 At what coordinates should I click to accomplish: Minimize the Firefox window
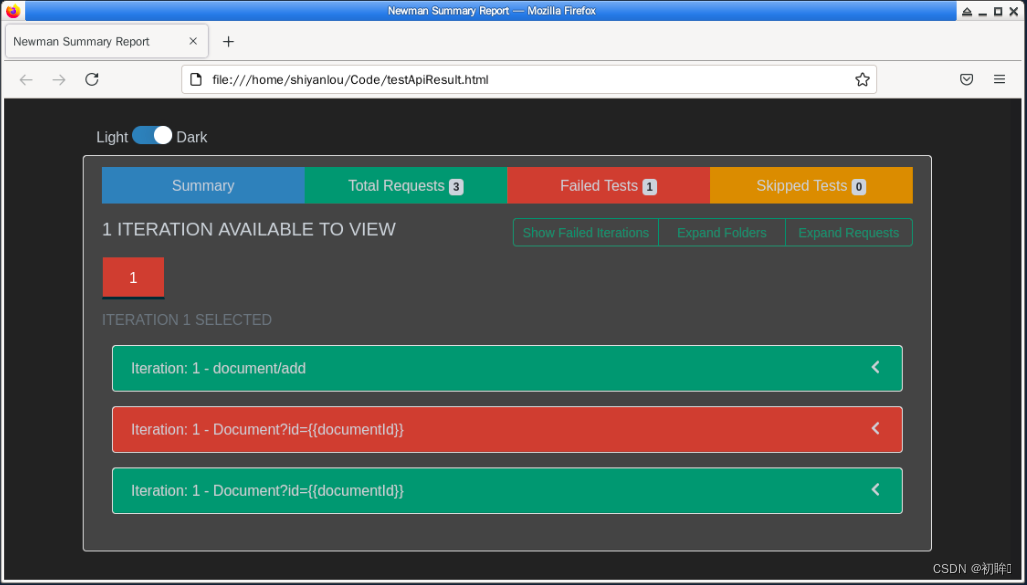point(982,11)
